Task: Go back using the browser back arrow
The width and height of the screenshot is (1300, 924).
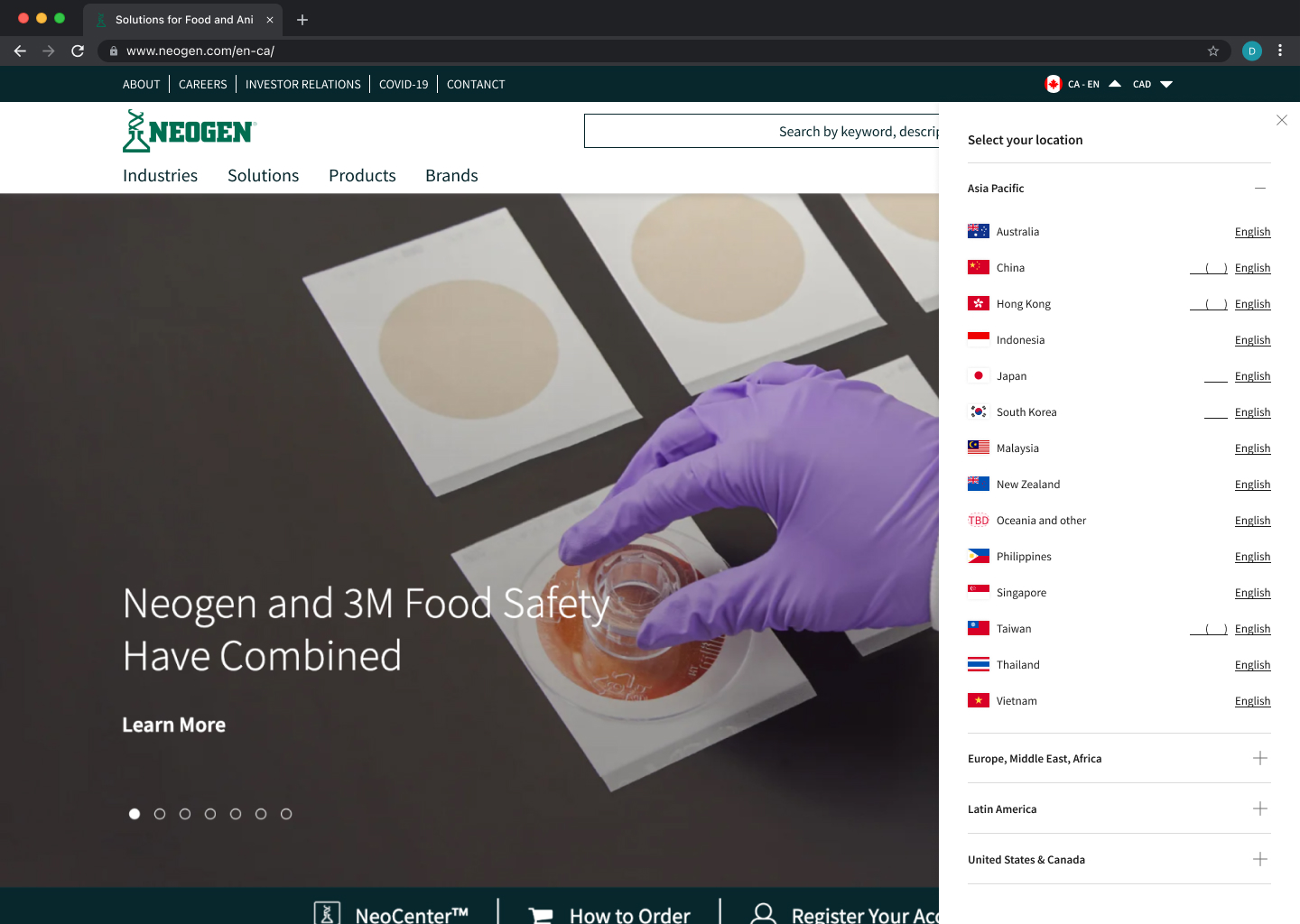Action: click(x=20, y=51)
